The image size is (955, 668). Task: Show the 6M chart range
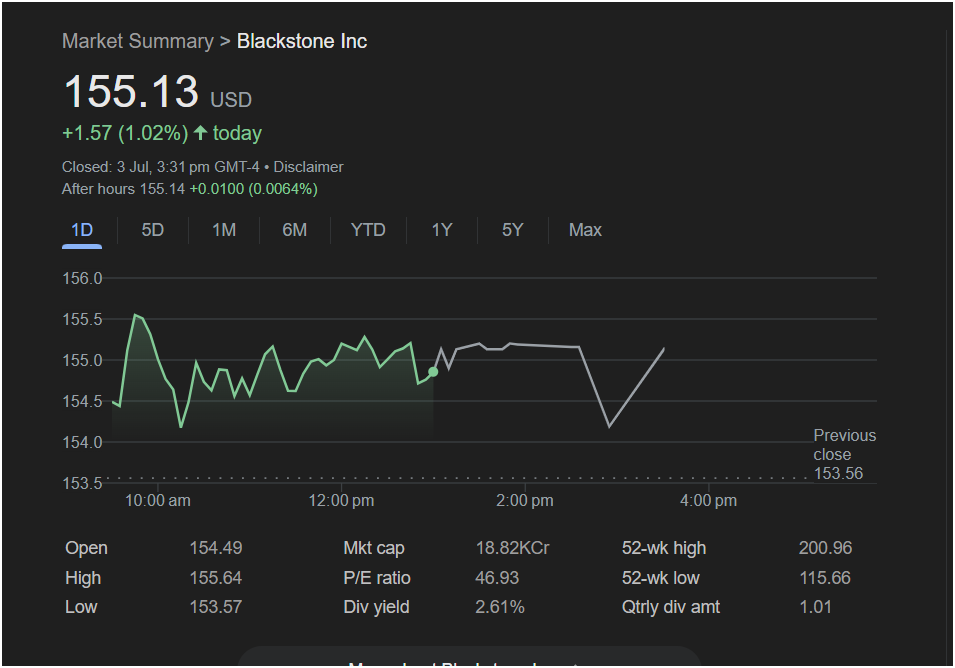[x=295, y=230]
